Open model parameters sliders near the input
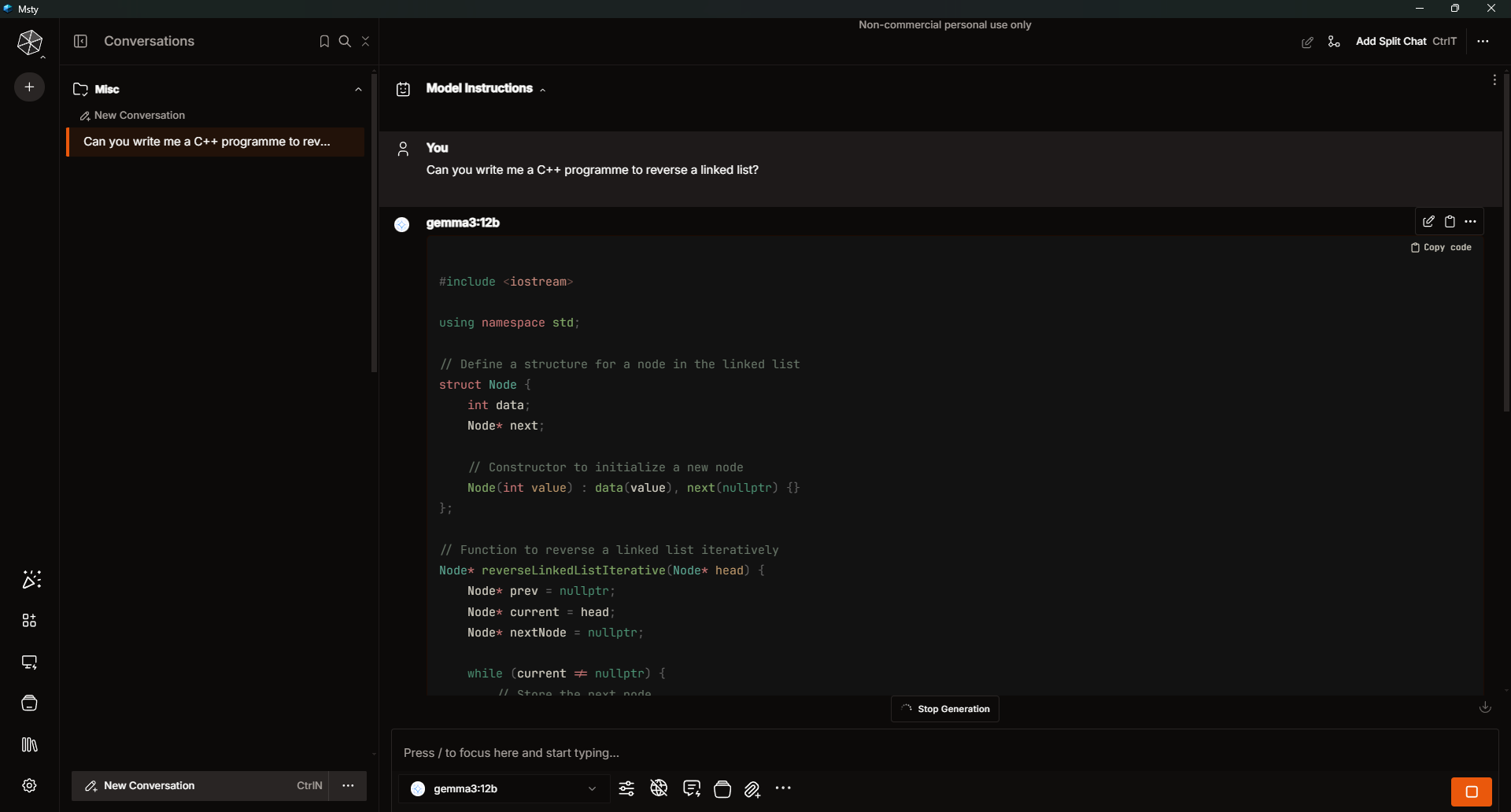This screenshot has width=1511, height=812. pyautogui.click(x=626, y=789)
